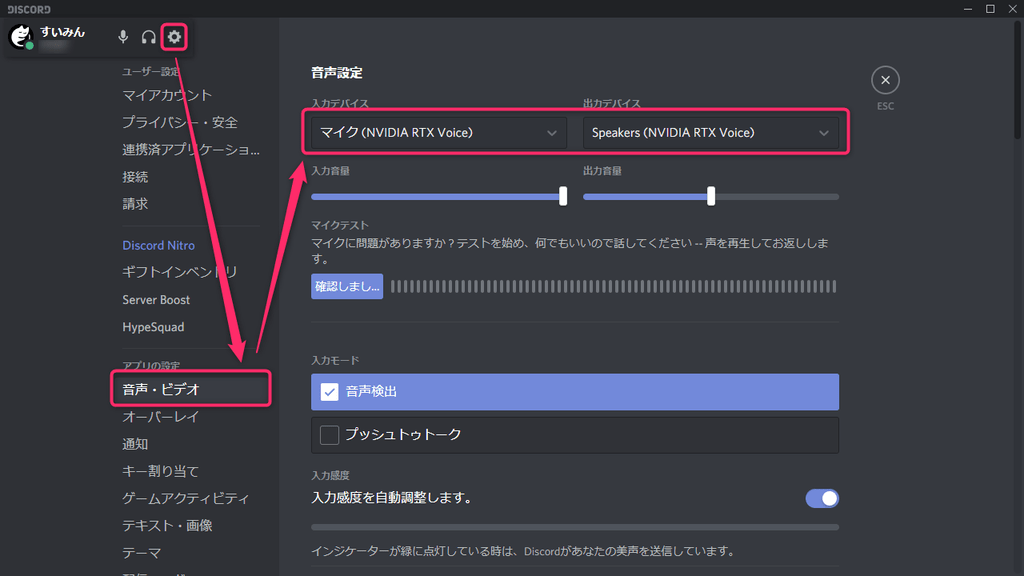The image size is (1024, 576).
Task: Click the 出力音量 slider handle
Action: [711, 196]
